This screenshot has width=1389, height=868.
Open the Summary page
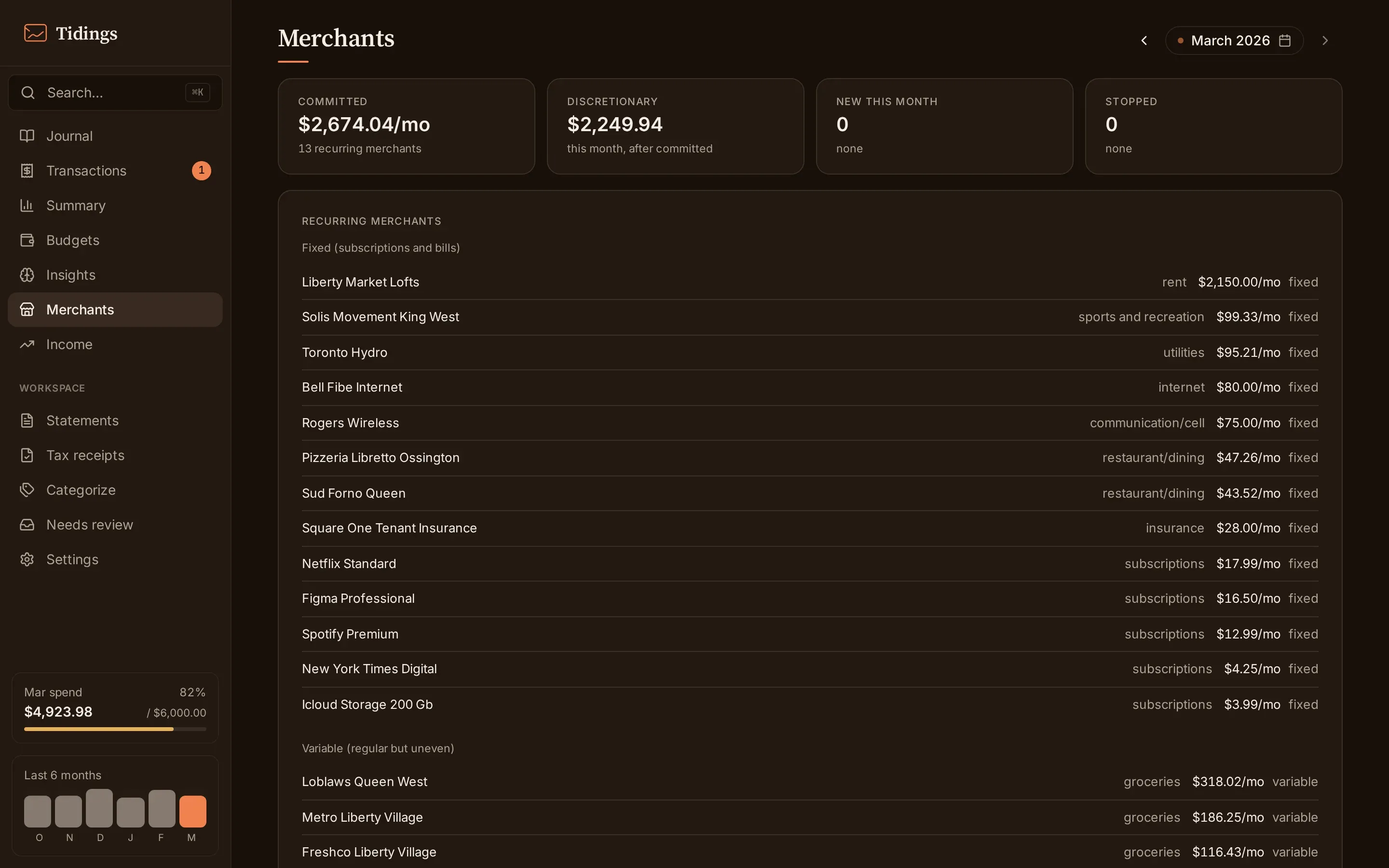[115, 205]
